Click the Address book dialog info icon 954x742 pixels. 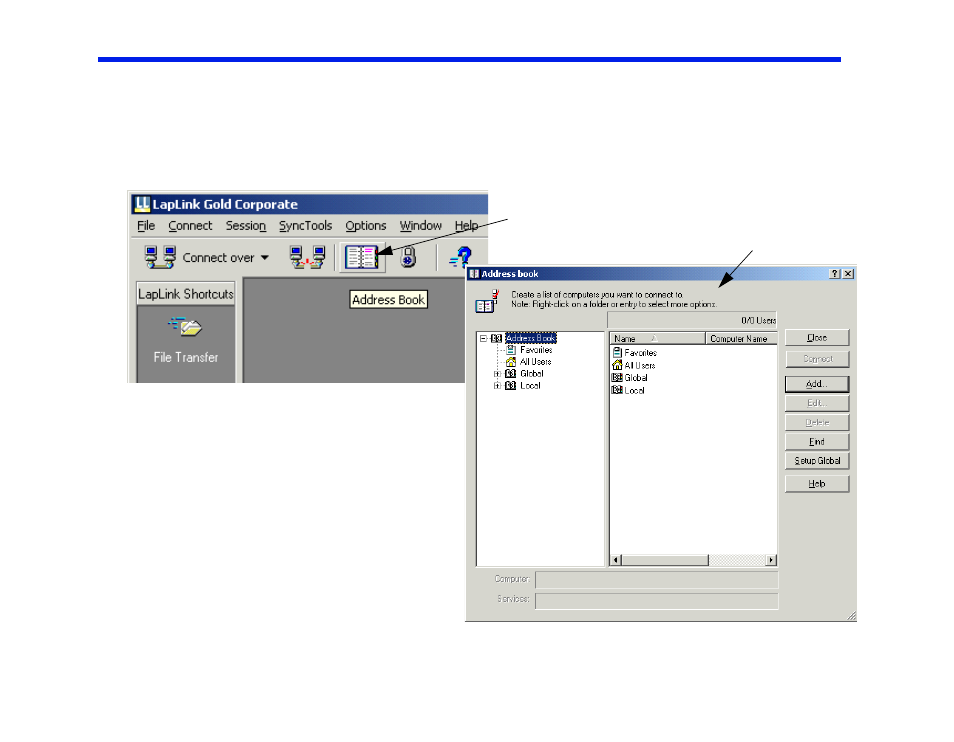click(x=487, y=301)
